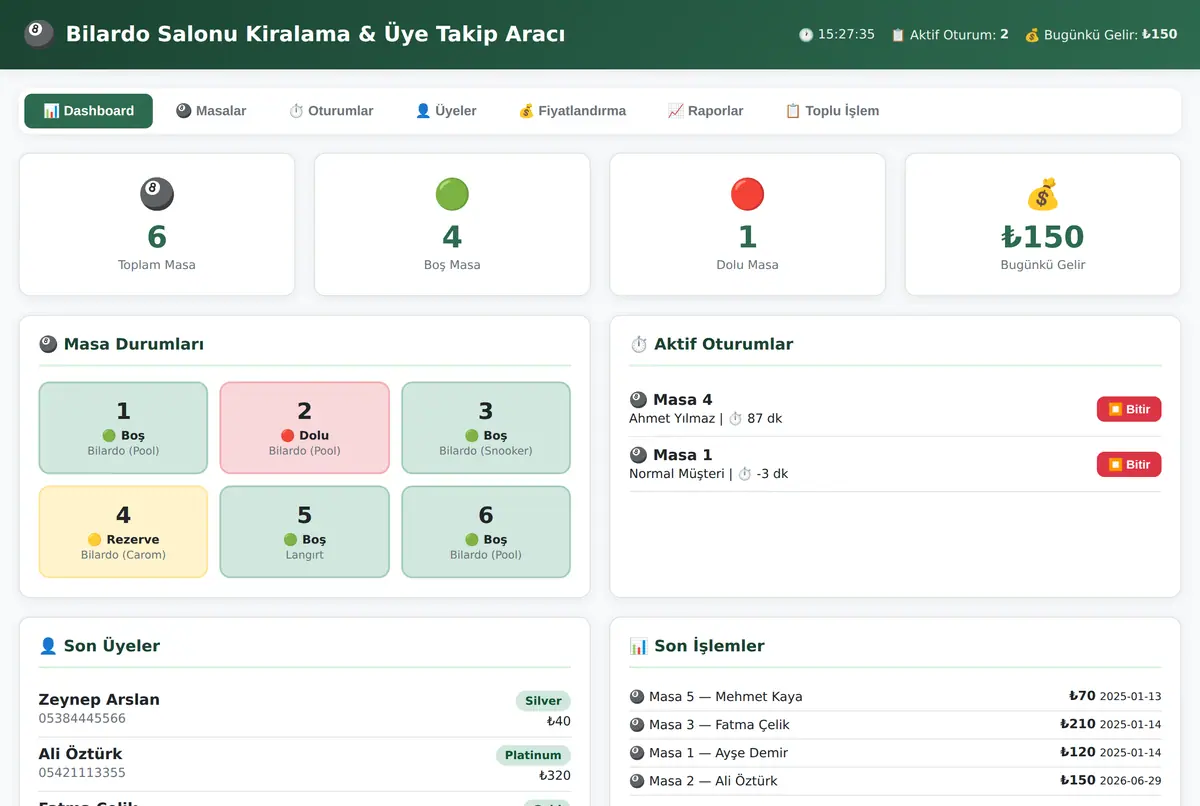Viewport: 1200px width, 806px height.
Task: Click the ₺150 amount dated 2026-06-29
Action: (1078, 780)
